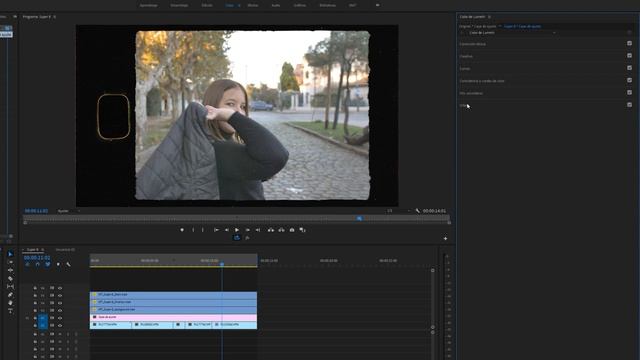
Task: Open the program monitor button editor plus
Action: [x=445, y=238]
